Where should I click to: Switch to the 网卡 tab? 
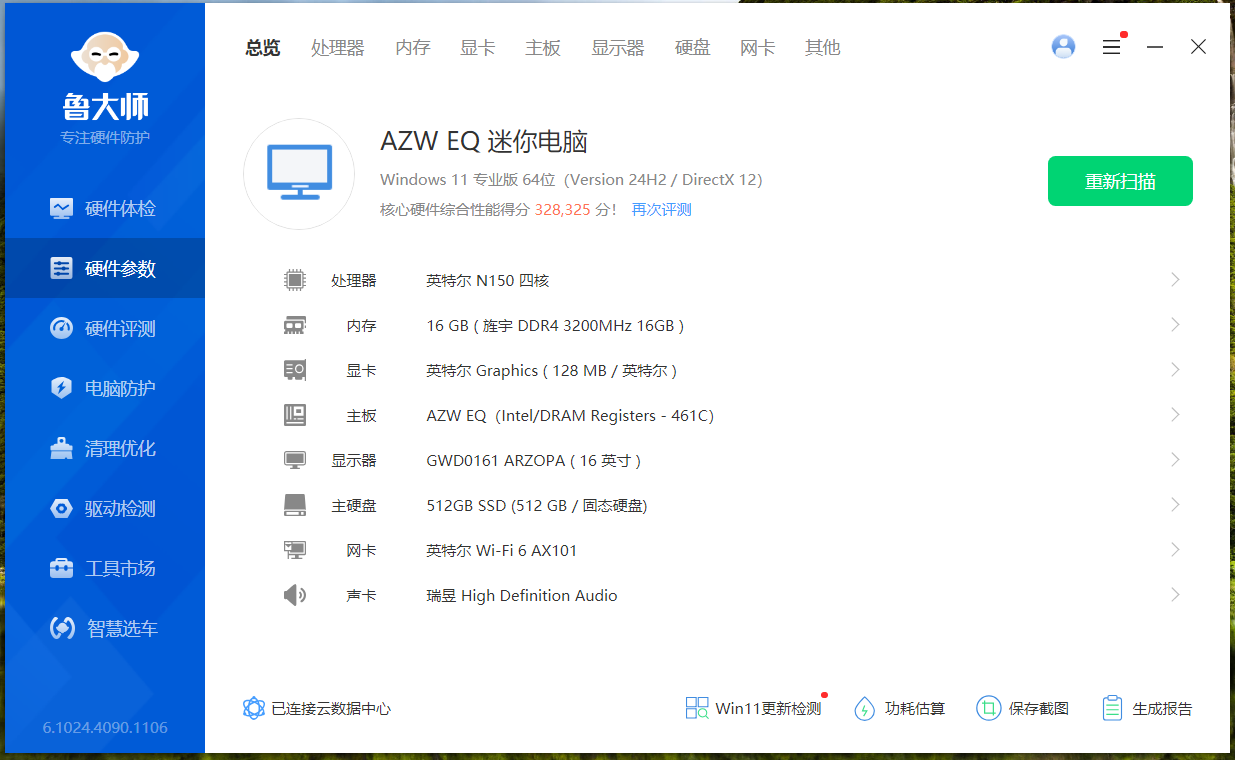[758, 48]
